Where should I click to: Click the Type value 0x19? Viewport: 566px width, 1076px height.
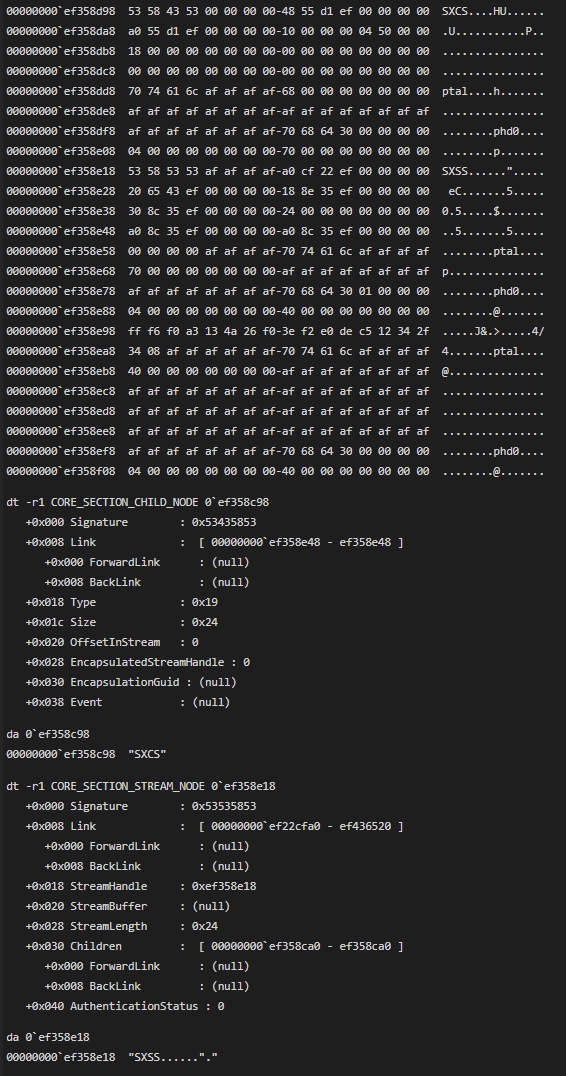pyautogui.click(x=204, y=602)
